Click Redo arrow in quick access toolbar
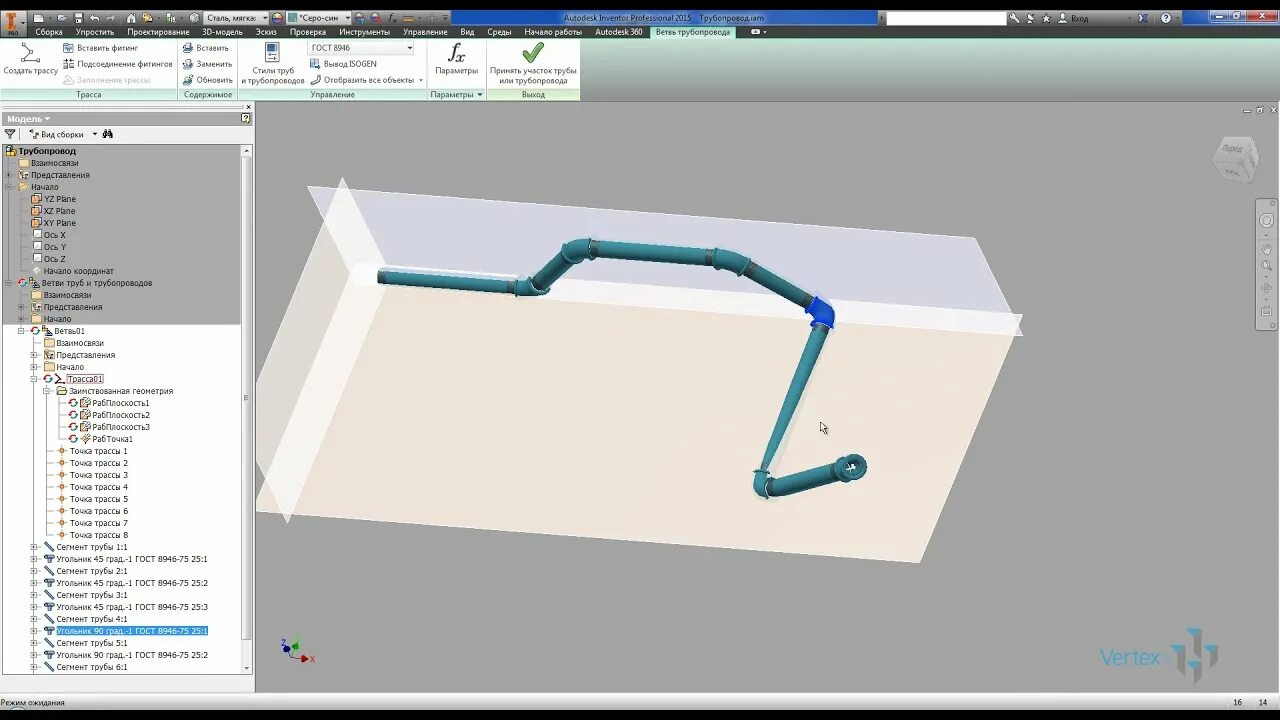1280x720 pixels. point(109,18)
